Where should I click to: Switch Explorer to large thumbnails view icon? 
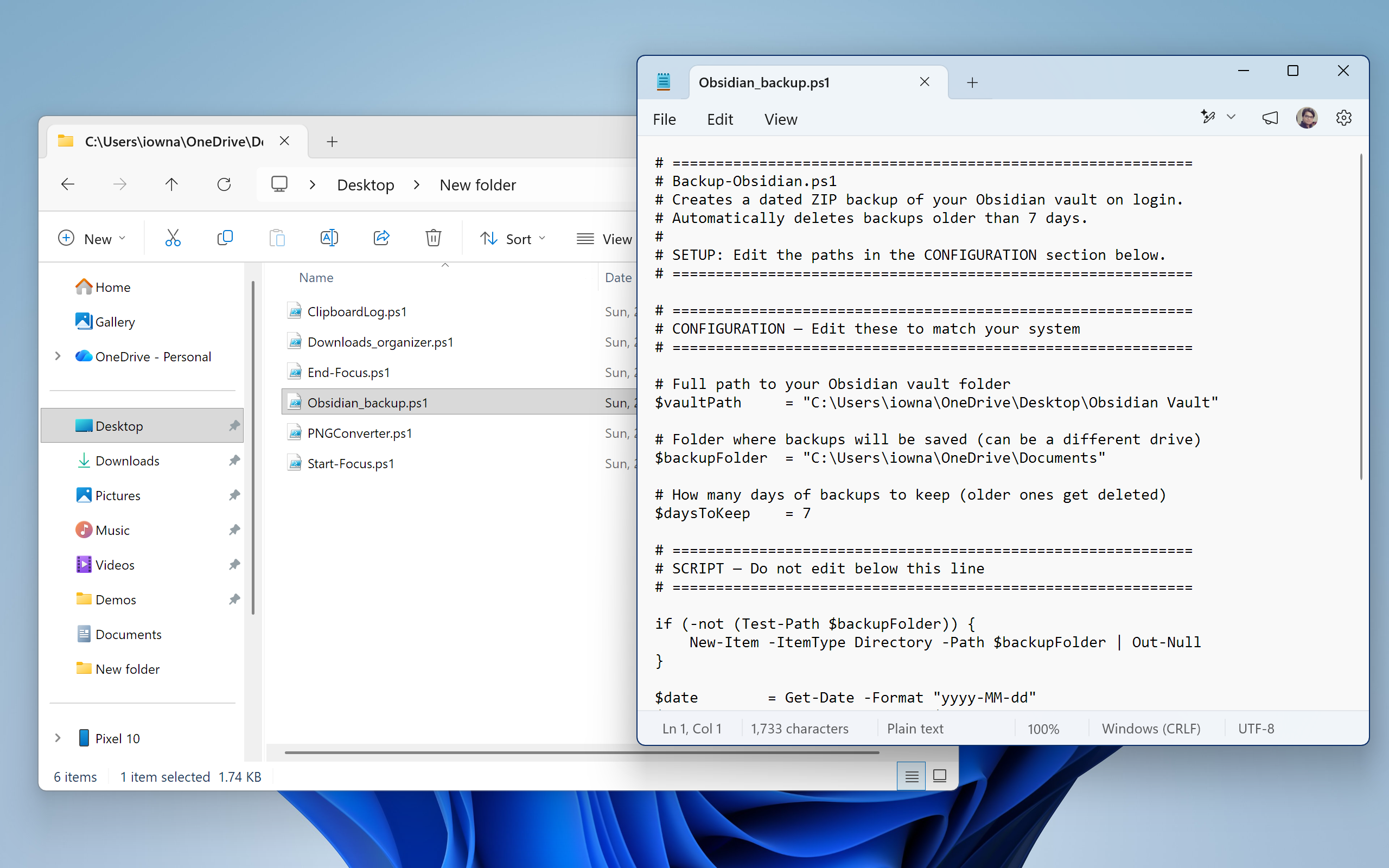940,776
